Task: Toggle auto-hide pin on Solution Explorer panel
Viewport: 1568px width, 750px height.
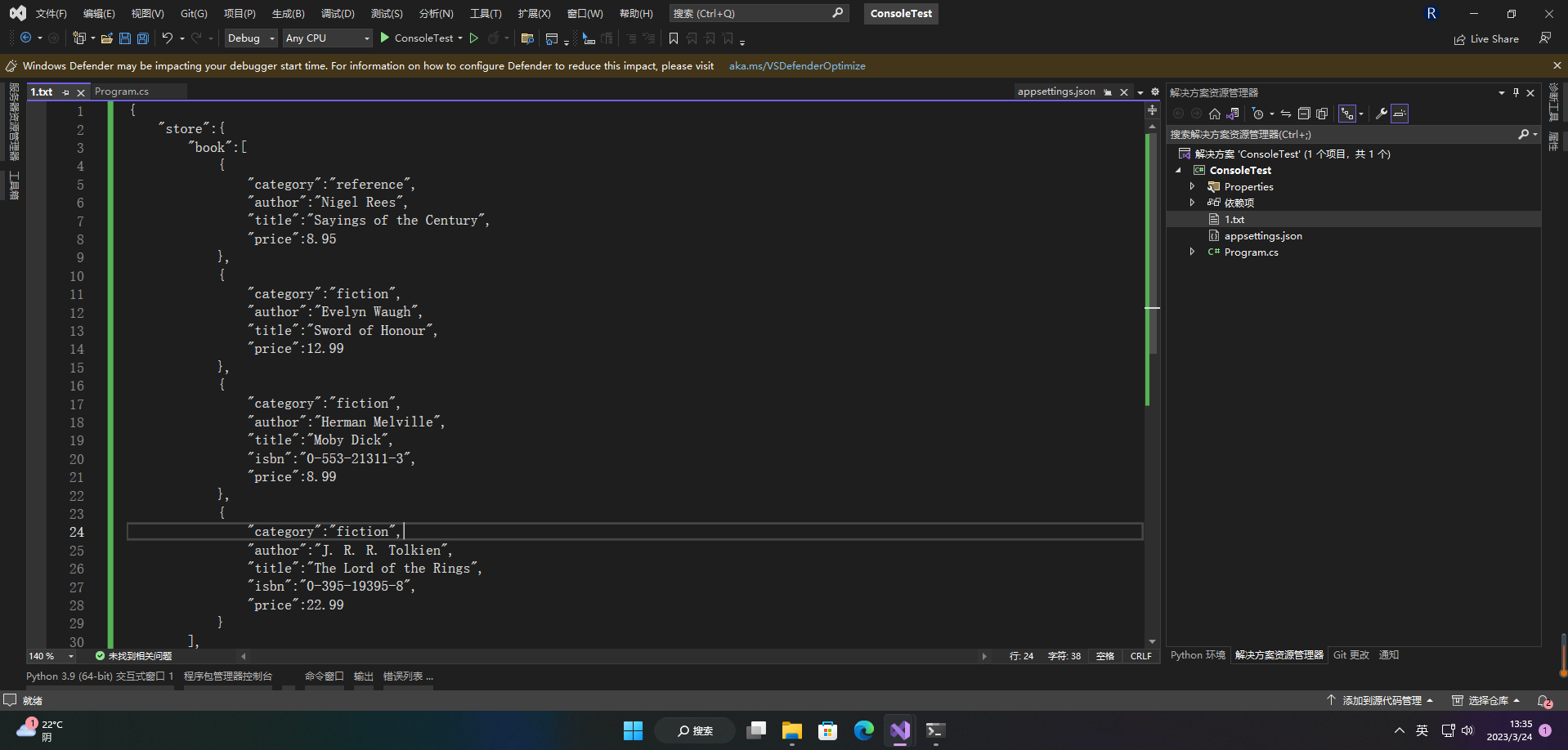Action: click(1516, 92)
